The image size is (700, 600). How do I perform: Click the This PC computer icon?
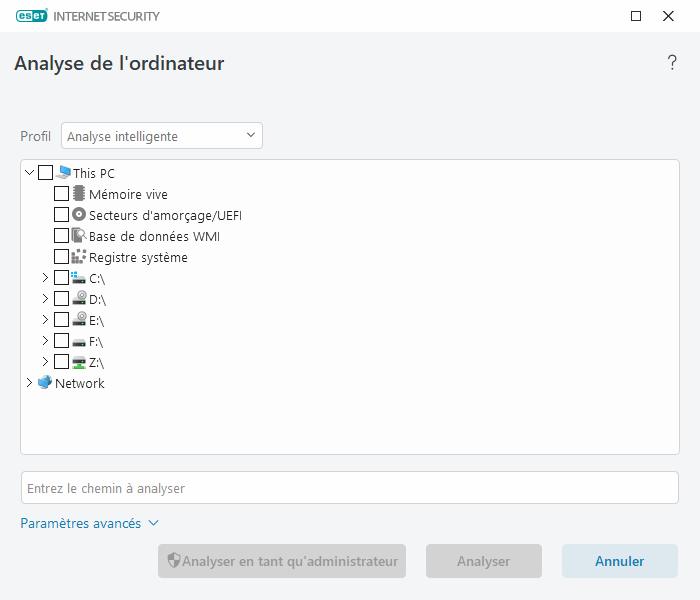64,173
